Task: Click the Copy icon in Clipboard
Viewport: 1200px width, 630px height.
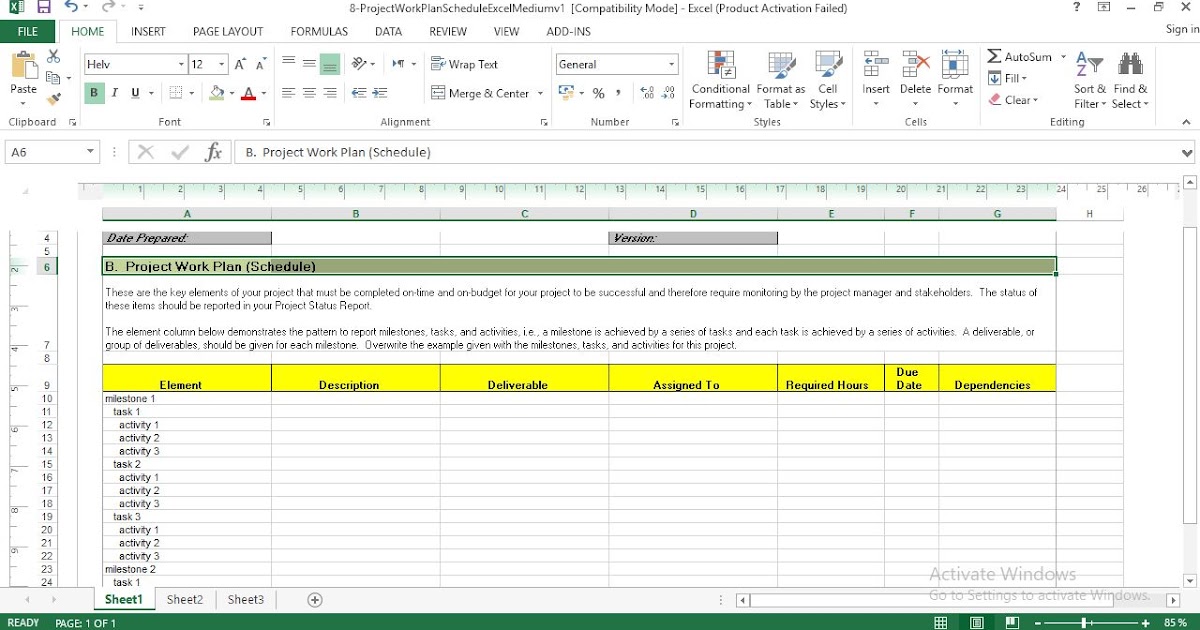Action: click(53, 77)
